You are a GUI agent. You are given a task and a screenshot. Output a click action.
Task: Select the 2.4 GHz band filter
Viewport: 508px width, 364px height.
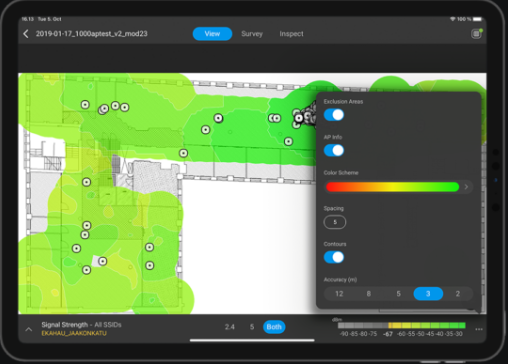point(230,327)
